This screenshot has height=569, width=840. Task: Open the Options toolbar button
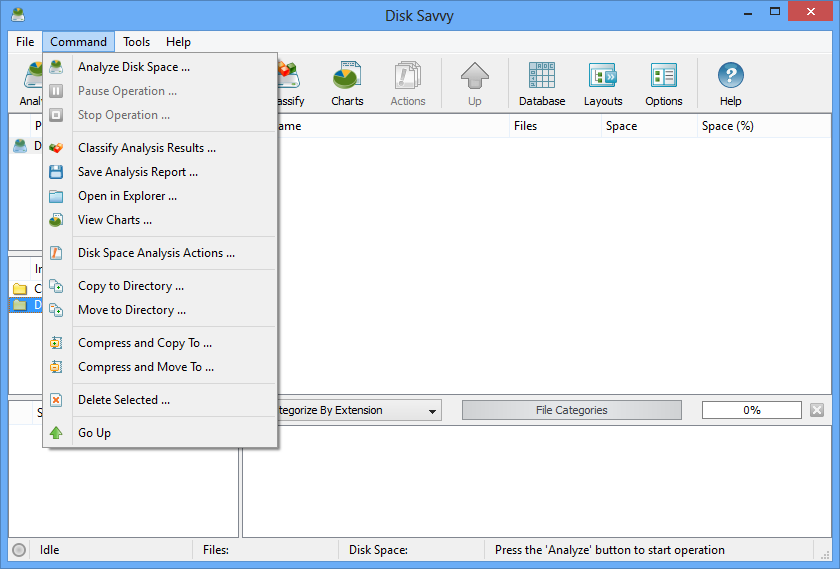(664, 84)
